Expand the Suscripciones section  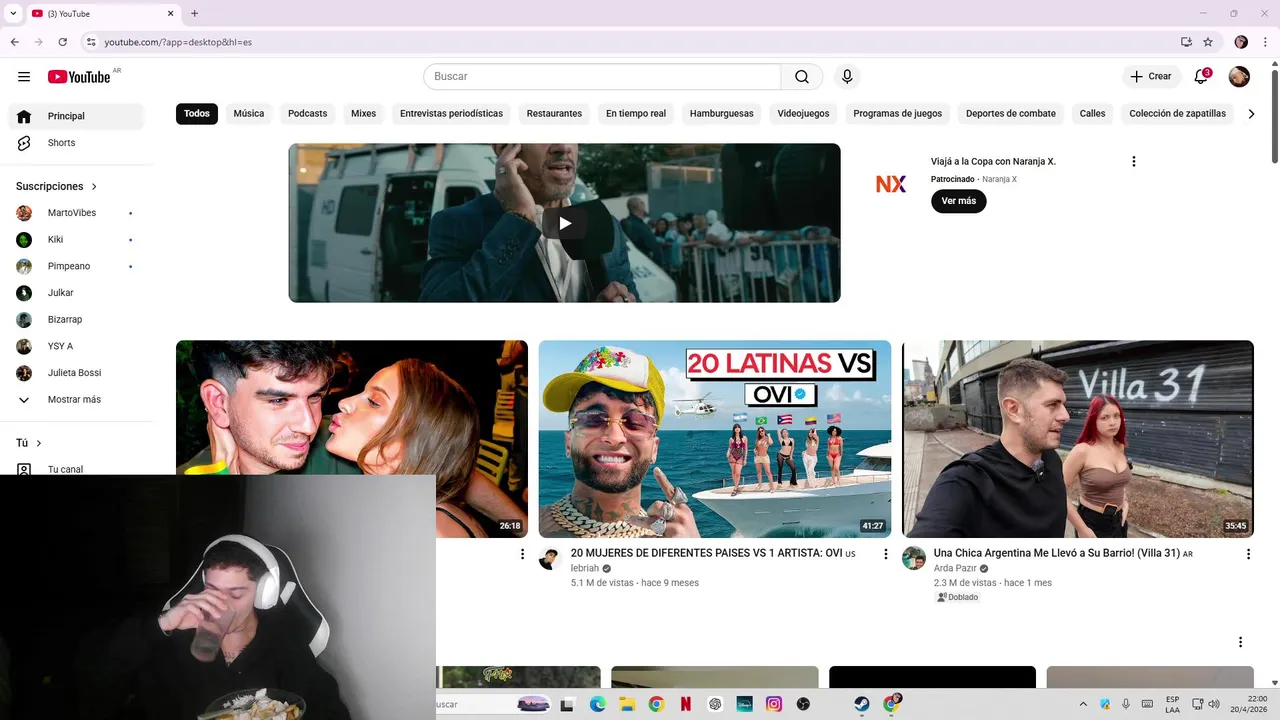[x=57, y=186]
